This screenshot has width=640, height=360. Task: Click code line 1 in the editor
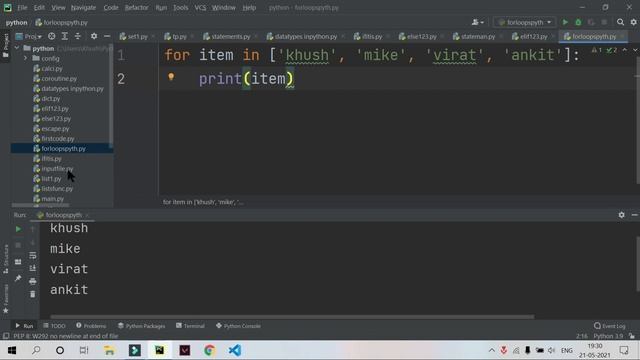[372, 55]
